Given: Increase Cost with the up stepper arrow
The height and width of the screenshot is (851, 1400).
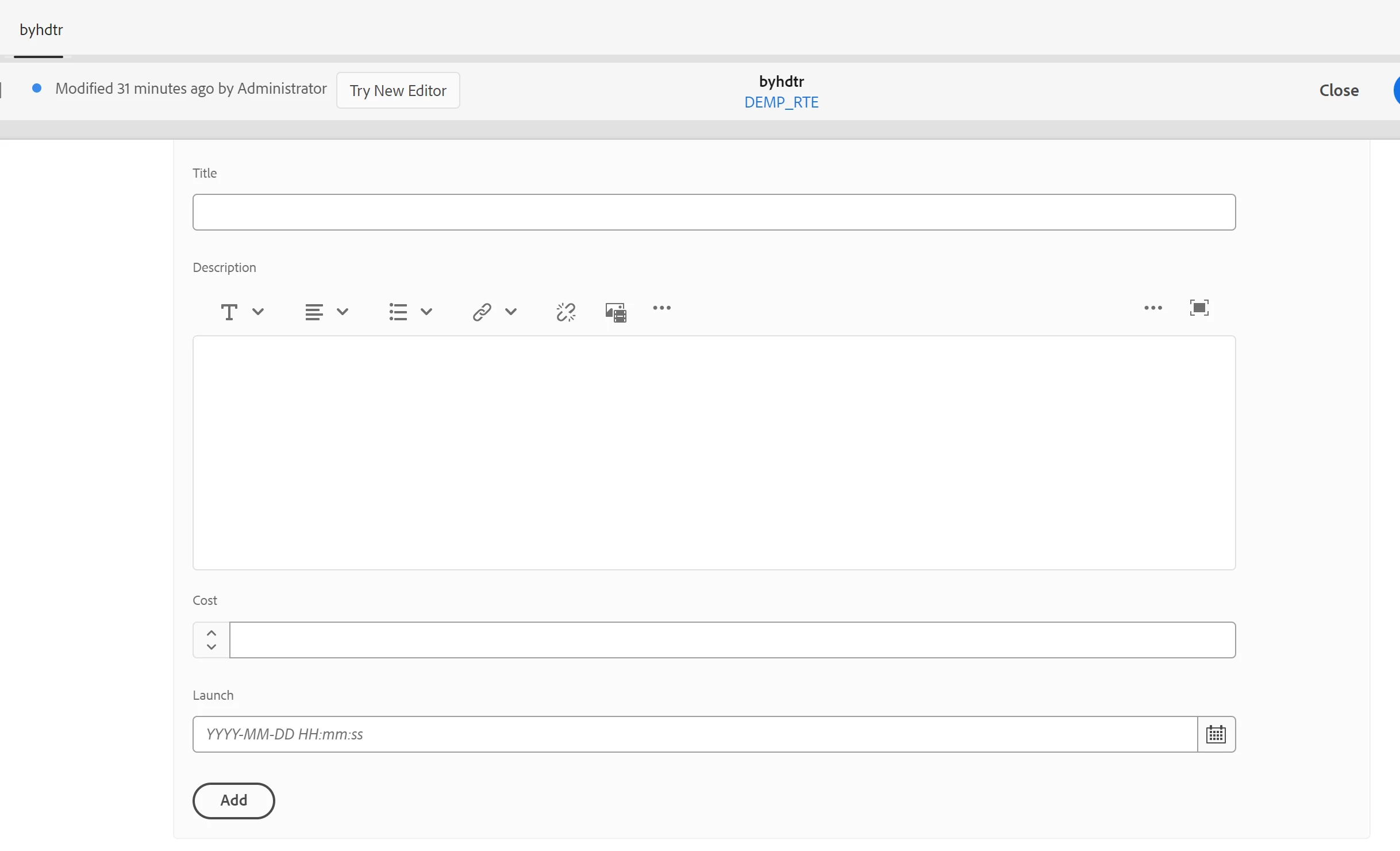Looking at the screenshot, I should tap(211, 633).
